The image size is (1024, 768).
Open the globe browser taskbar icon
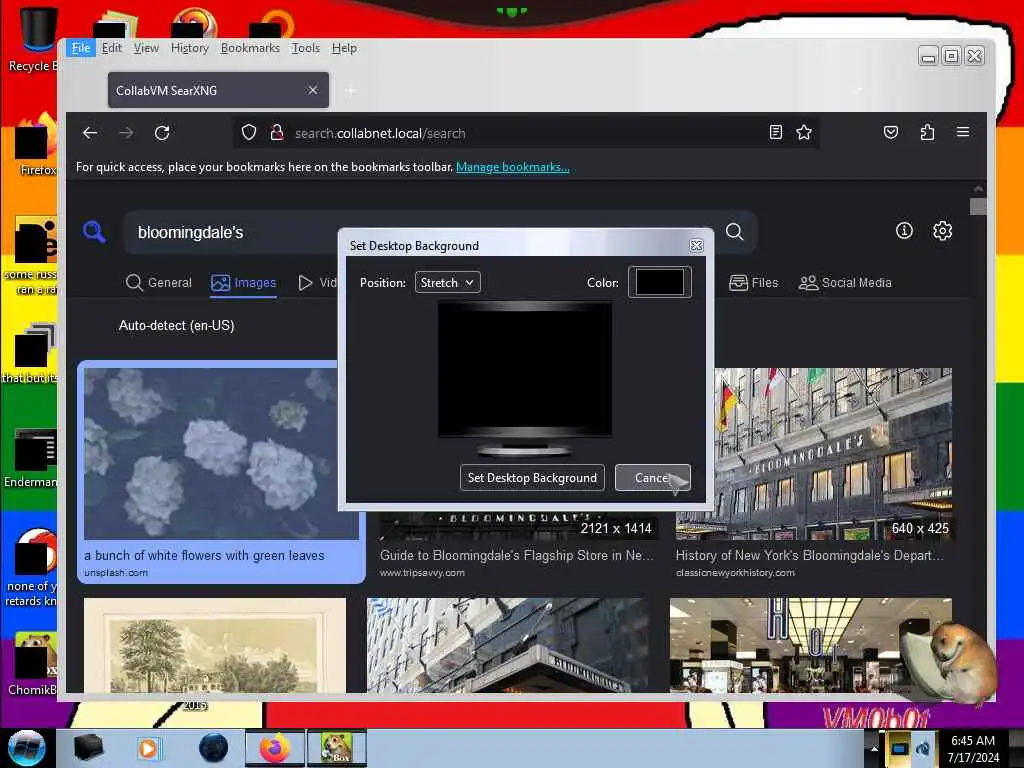[213, 748]
